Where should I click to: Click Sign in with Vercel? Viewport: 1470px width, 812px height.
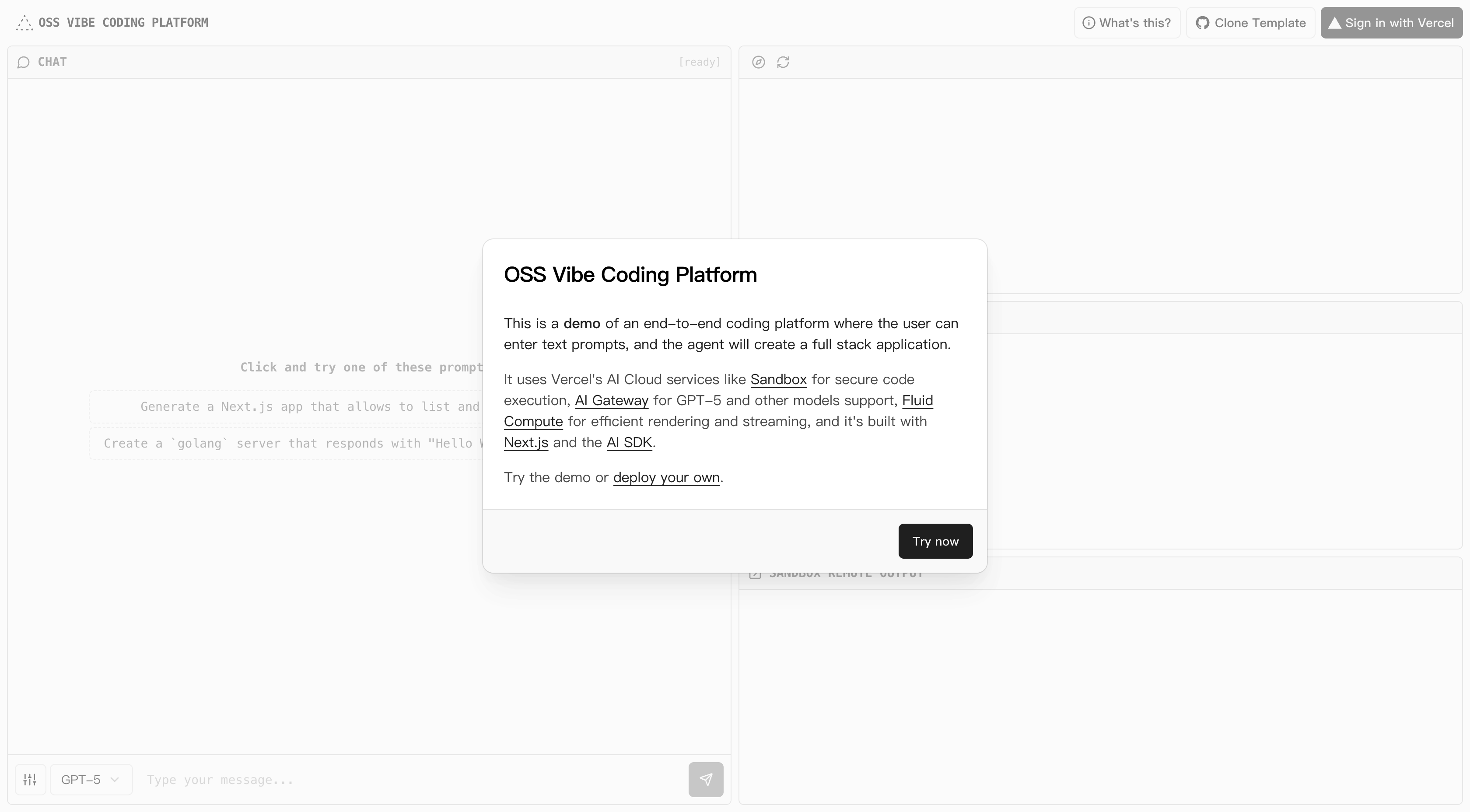point(1391,23)
